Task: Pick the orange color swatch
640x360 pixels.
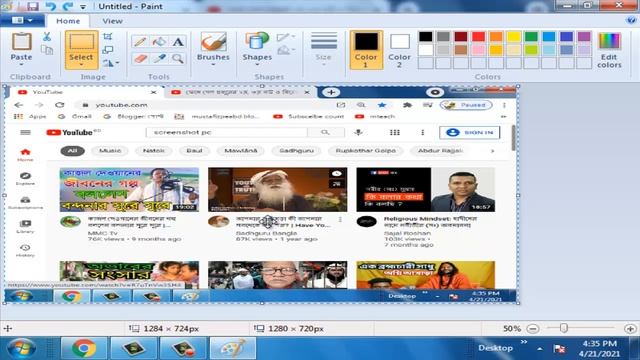Action: (x=496, y=36)
